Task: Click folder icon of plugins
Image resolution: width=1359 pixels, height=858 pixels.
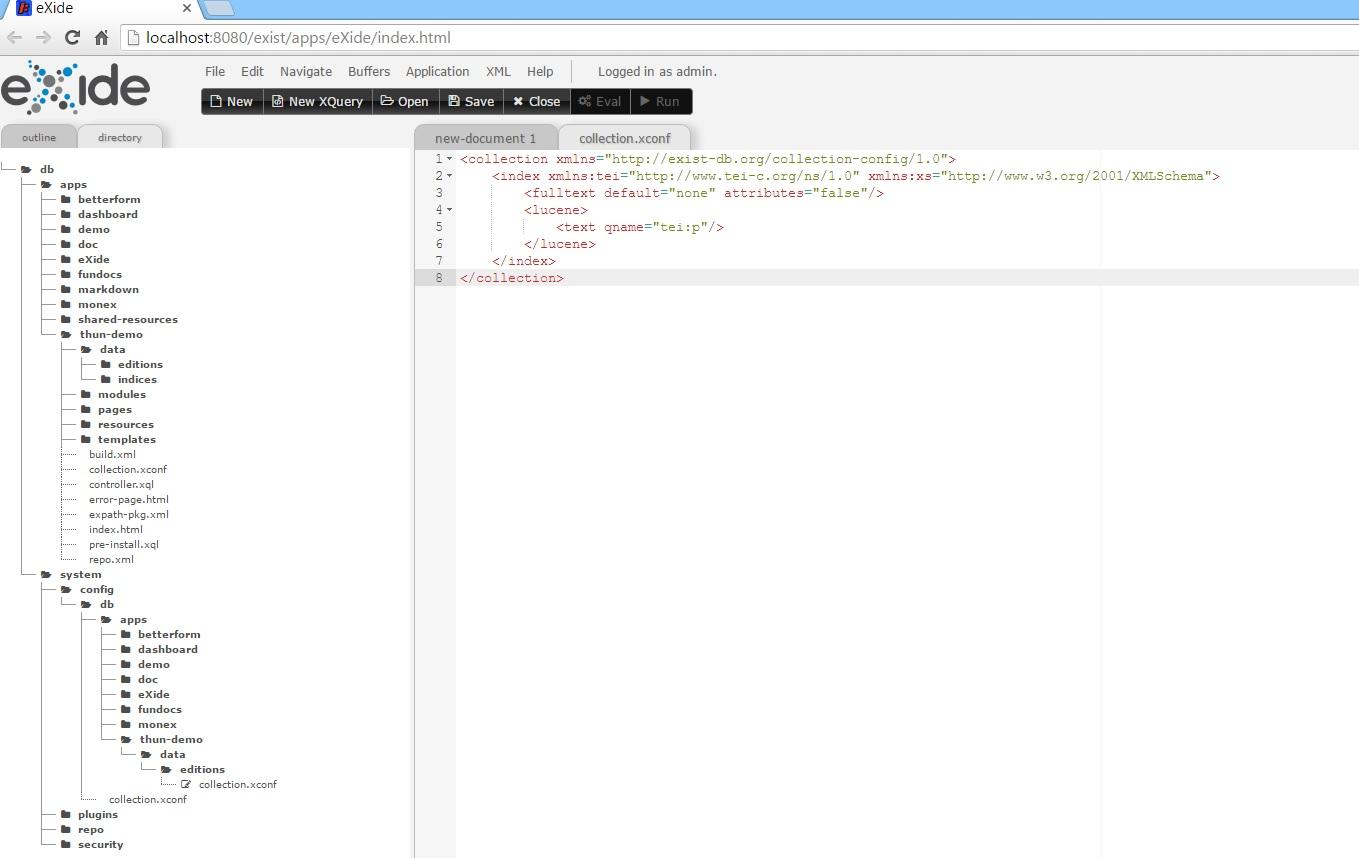Action: pyautogui.click(x=66, y=814)
